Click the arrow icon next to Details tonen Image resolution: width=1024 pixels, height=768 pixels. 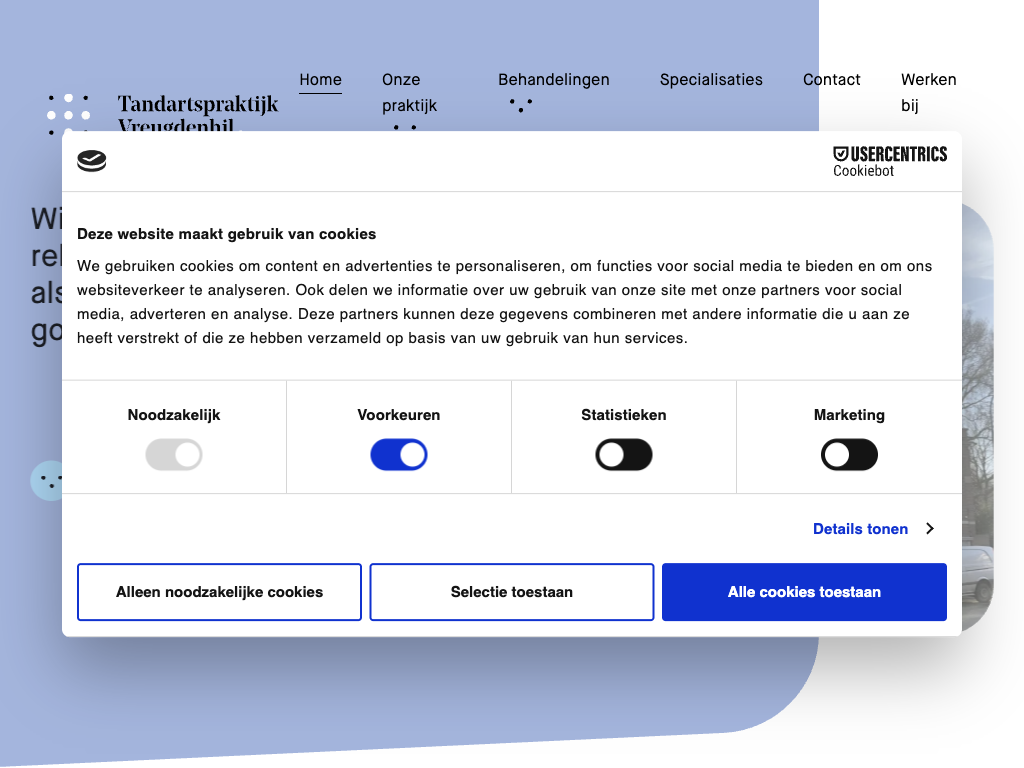[x=929, y=529]
